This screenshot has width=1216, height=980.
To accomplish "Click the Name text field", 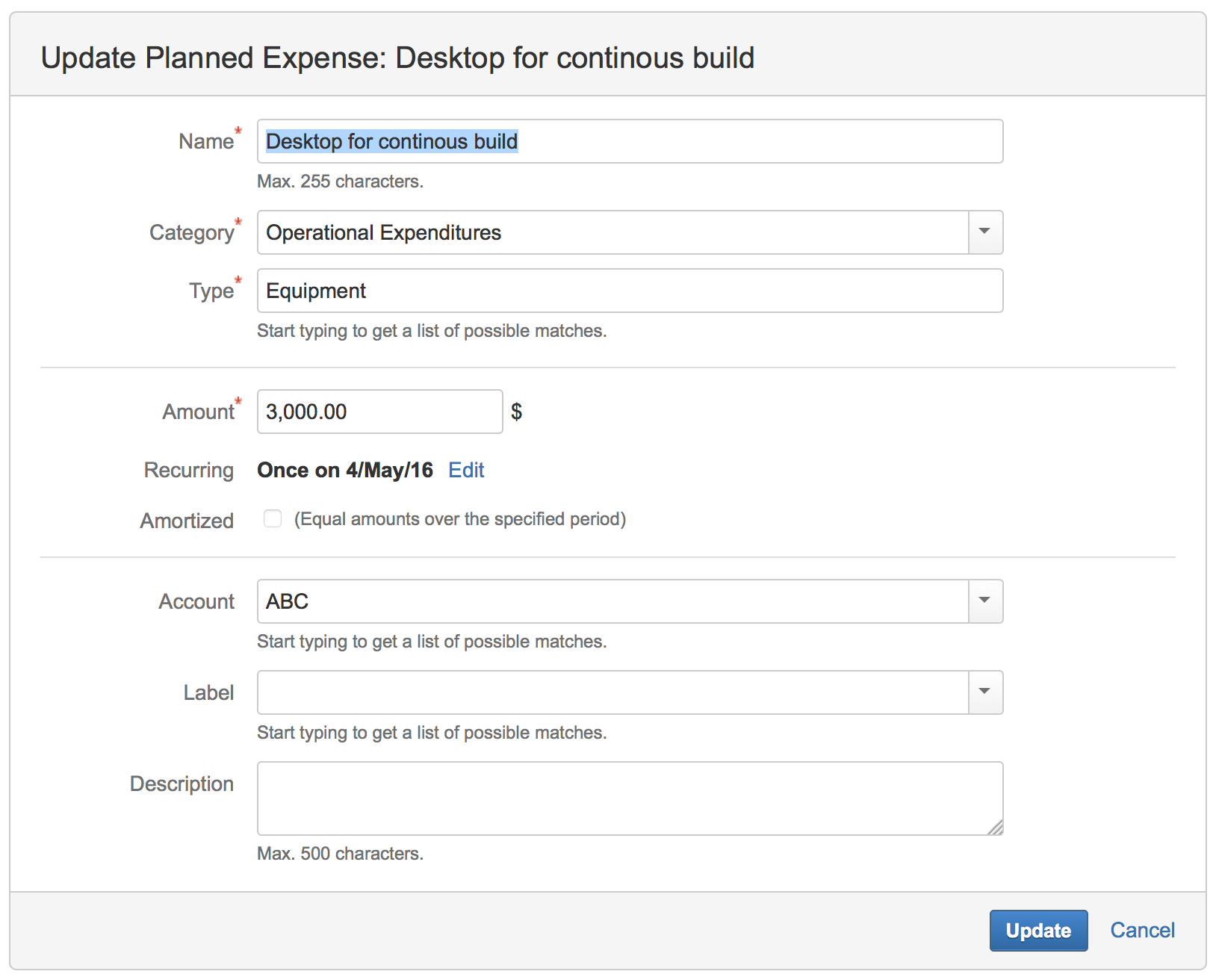I will point(629,141).
